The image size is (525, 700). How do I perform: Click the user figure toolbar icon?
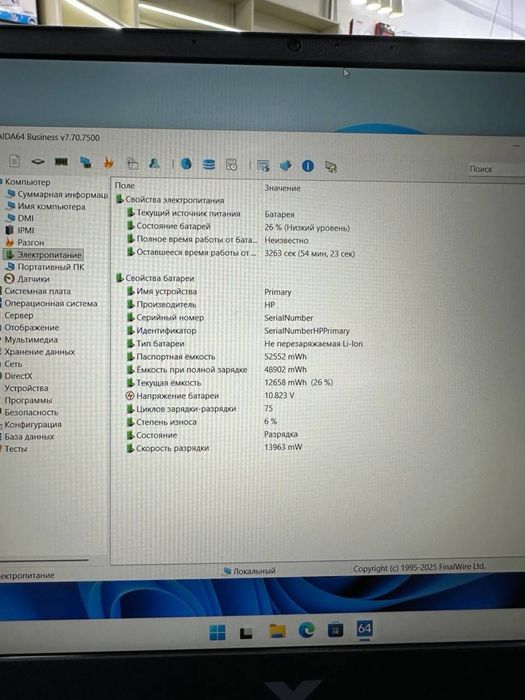tap(154, 163)
